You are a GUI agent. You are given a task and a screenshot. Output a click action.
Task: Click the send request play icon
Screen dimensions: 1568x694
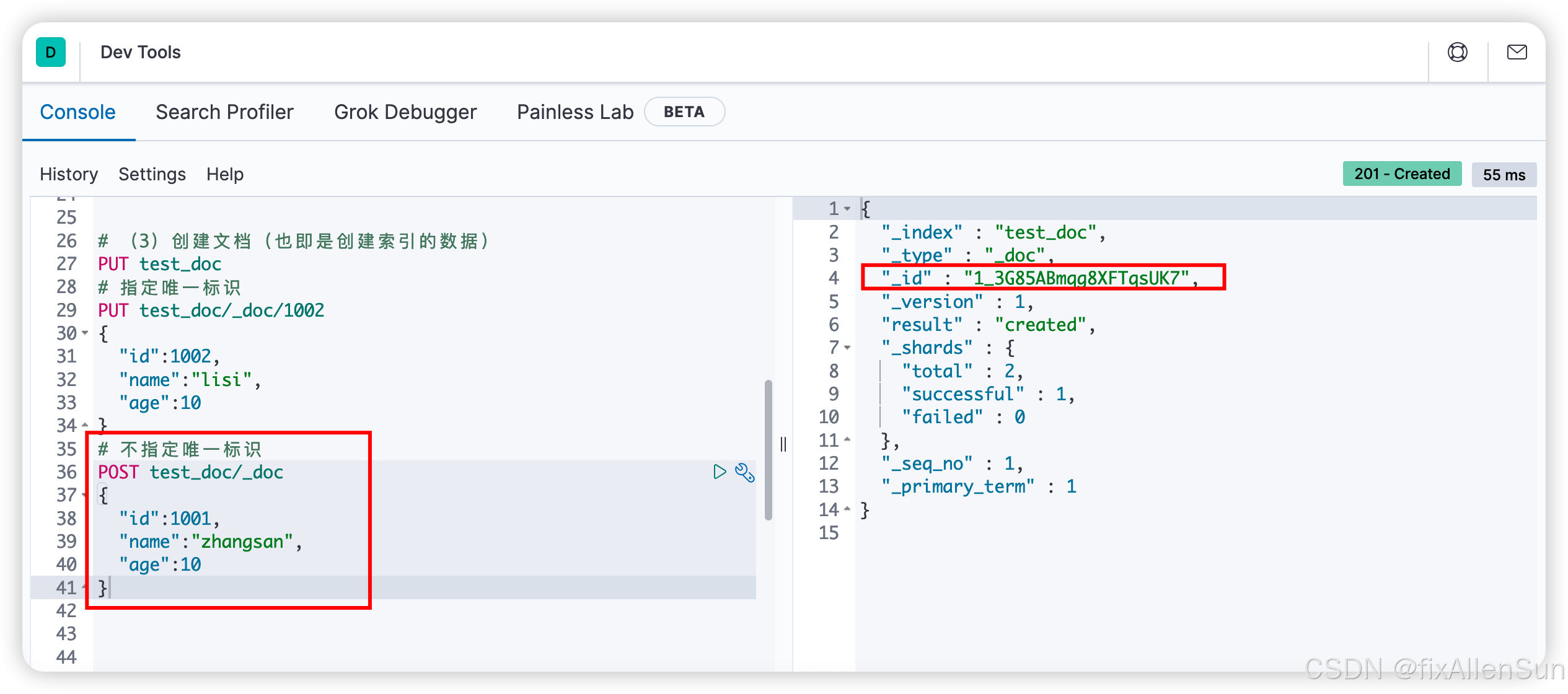click(719, 472)
